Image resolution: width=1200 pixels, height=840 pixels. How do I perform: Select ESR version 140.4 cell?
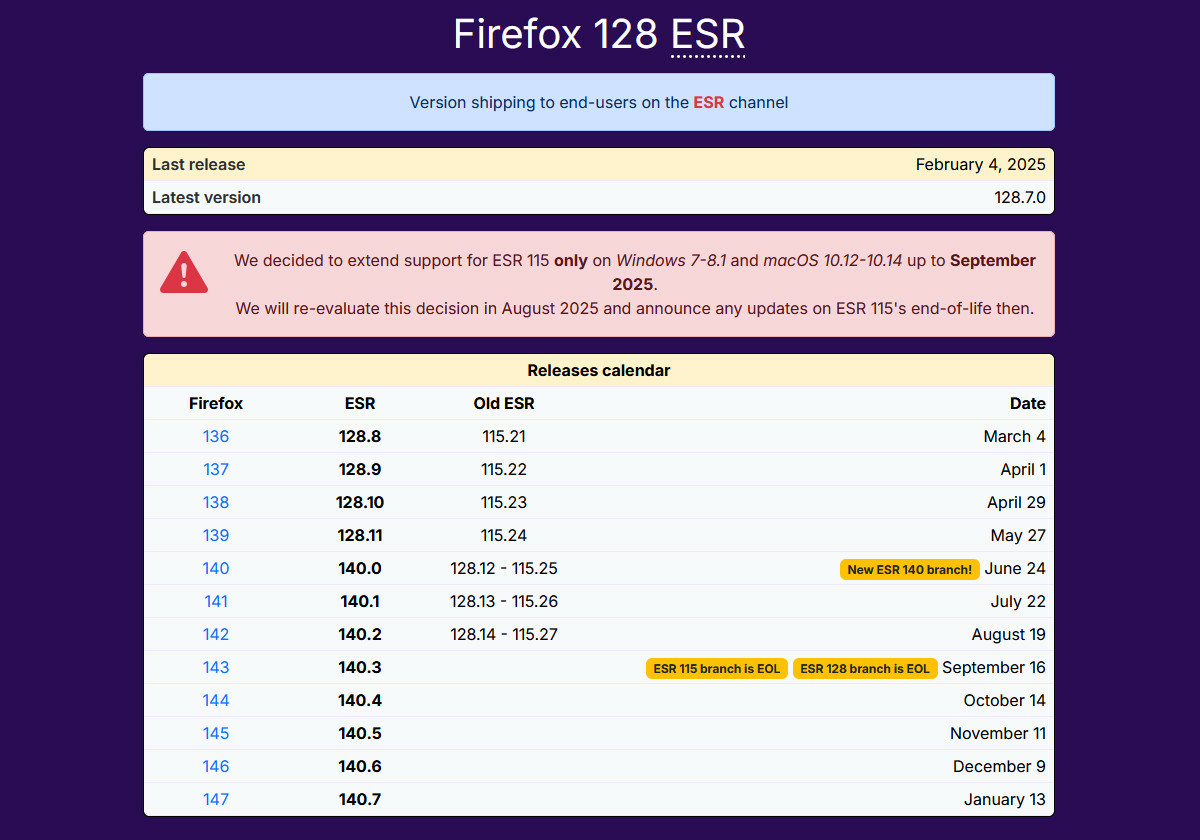pyautogui.click(x=360, y=700)
